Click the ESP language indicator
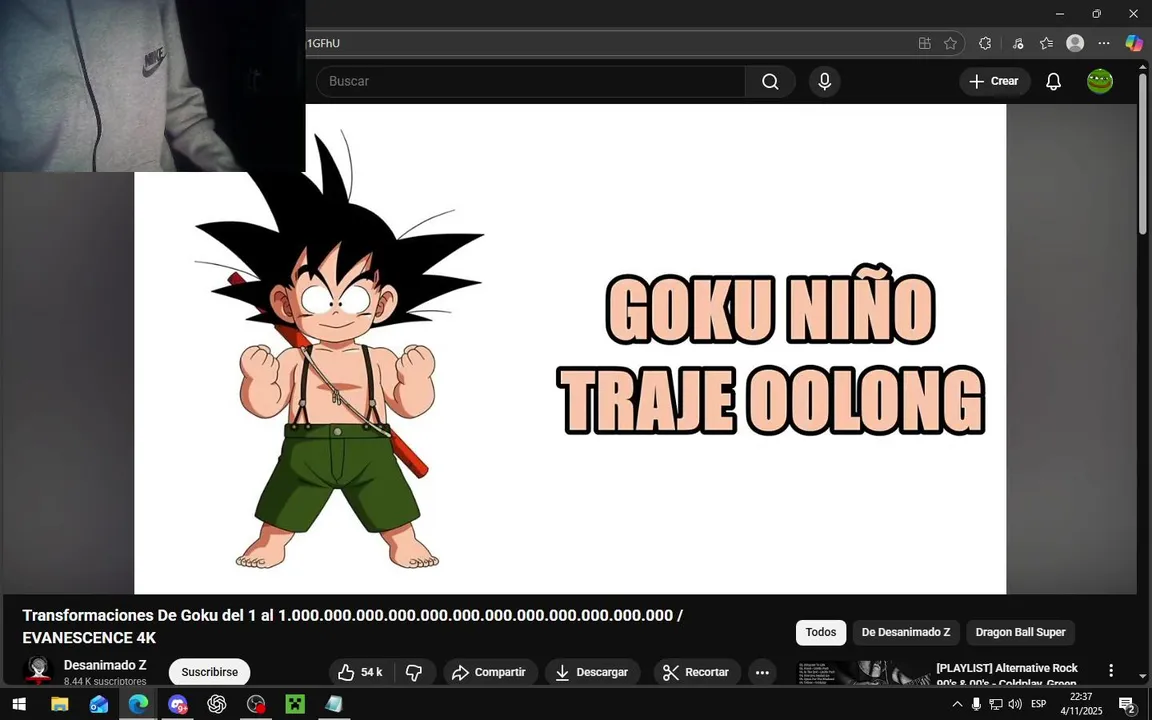The image size is (1152, 720). (1038, 705)
